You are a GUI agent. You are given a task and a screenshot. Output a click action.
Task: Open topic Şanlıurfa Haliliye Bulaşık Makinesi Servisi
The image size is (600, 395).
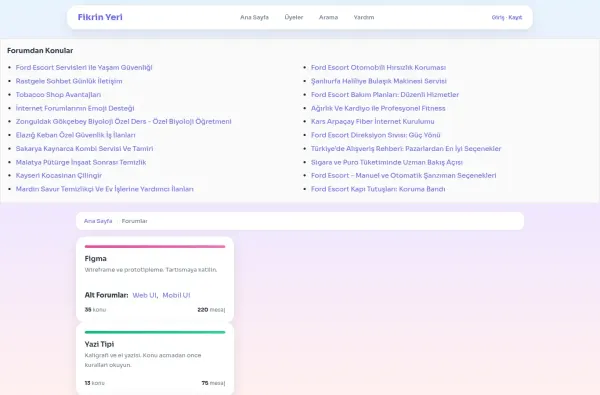click(x=378, y=81)
